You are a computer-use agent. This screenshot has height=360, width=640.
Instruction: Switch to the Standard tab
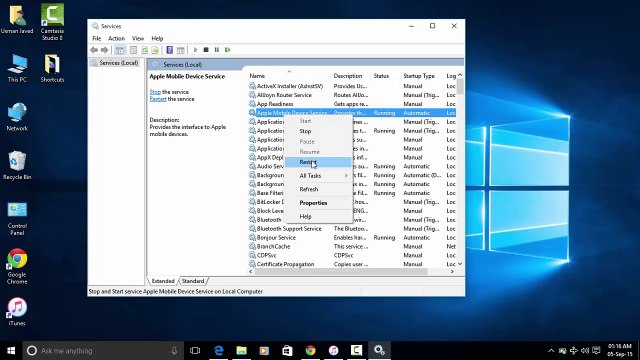coord(193,281)
